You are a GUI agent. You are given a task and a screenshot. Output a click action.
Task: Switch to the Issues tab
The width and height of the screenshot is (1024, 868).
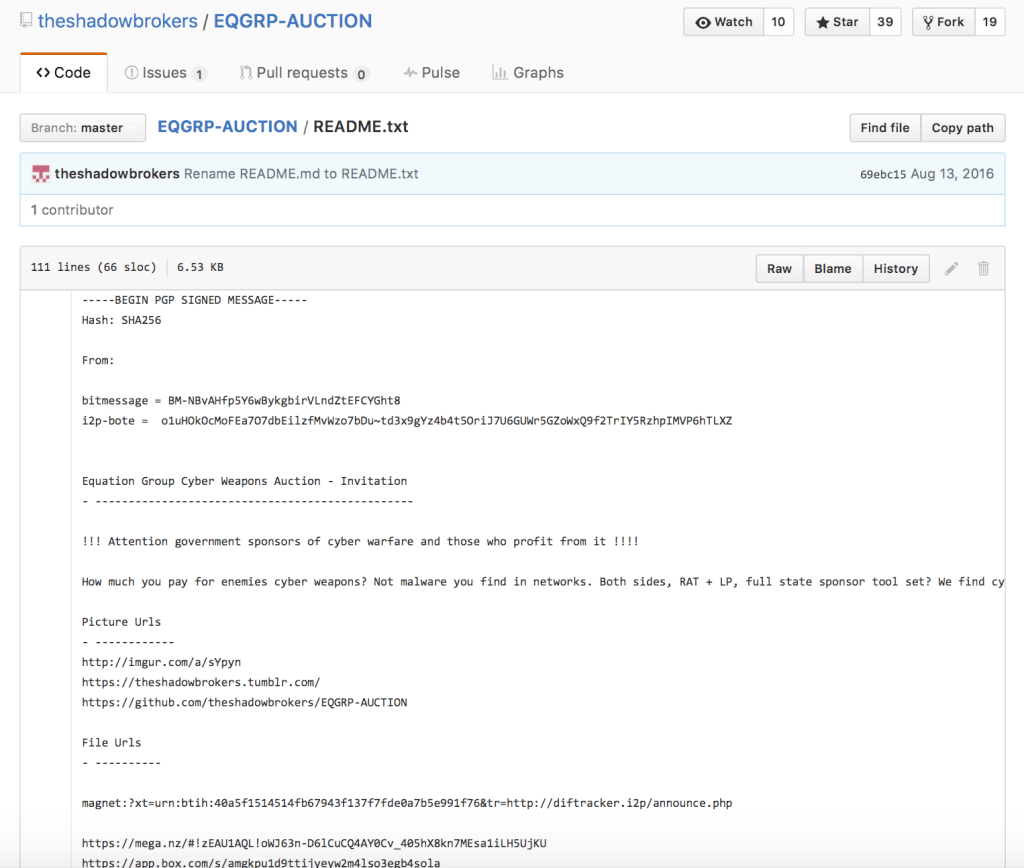coord(165,73)
